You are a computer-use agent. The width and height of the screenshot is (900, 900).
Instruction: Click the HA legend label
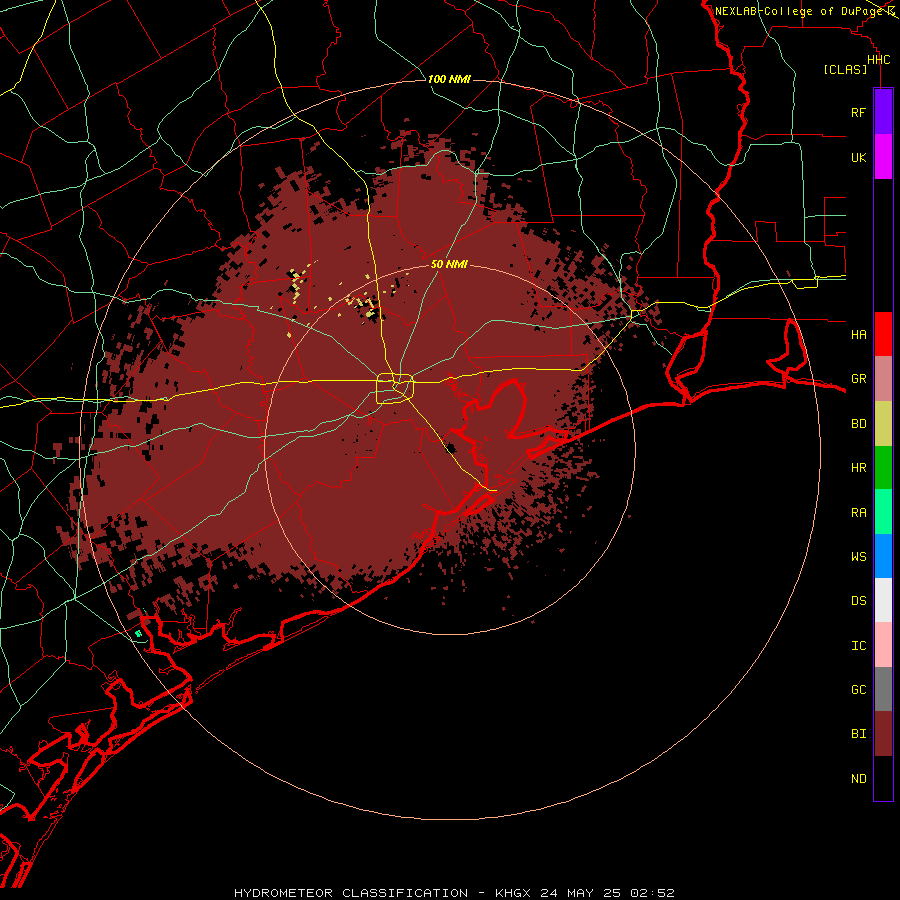pyautogui.click(x=858, y=335)
